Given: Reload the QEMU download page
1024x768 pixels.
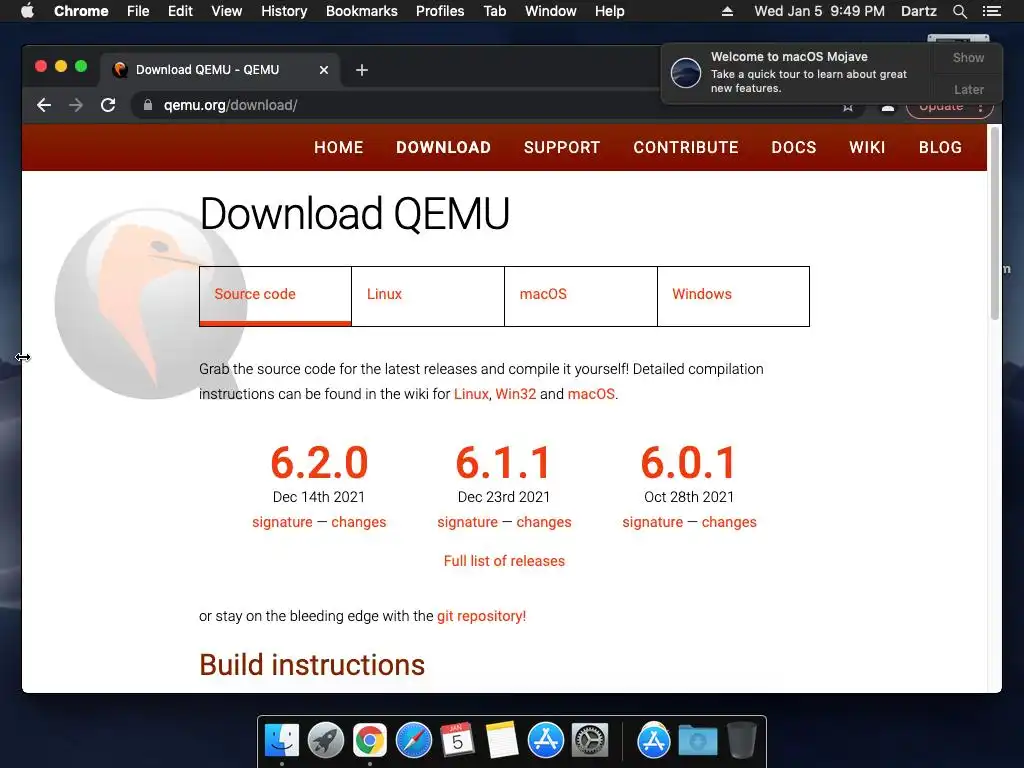Looking at the screenshot, I should [108, 105].
